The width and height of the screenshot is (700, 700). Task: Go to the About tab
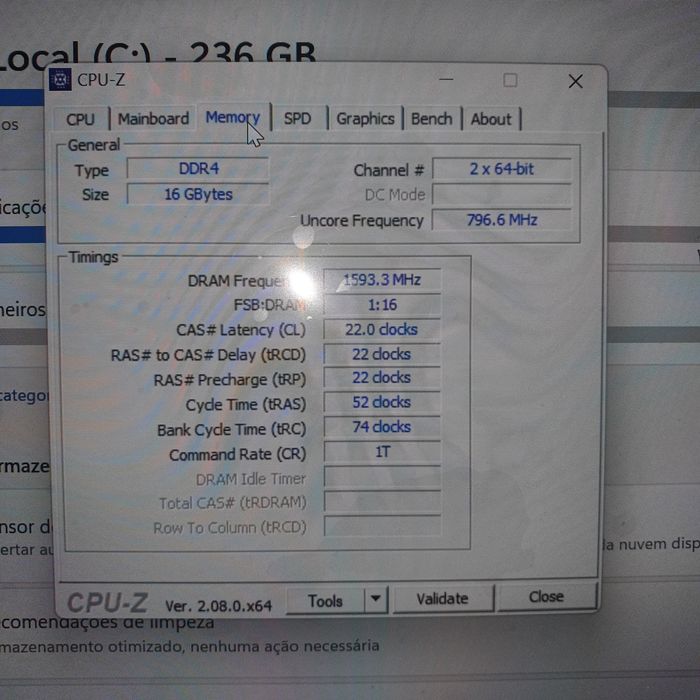pyautogui.click(x=491, y=119)
